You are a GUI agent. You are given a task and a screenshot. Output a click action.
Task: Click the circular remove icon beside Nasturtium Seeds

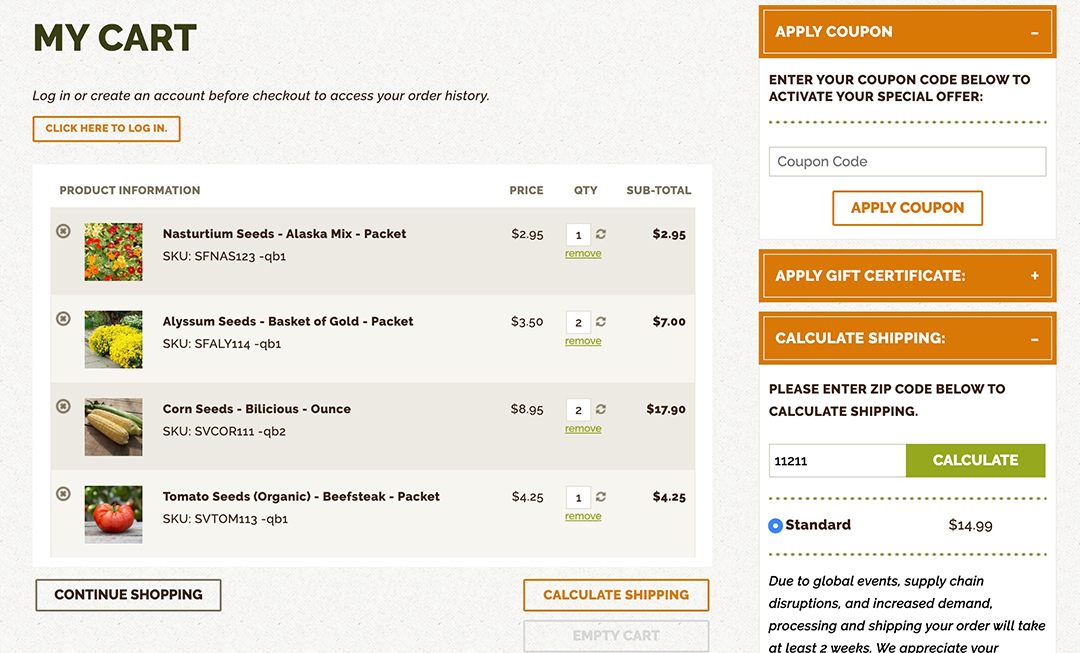pos(63,231)
